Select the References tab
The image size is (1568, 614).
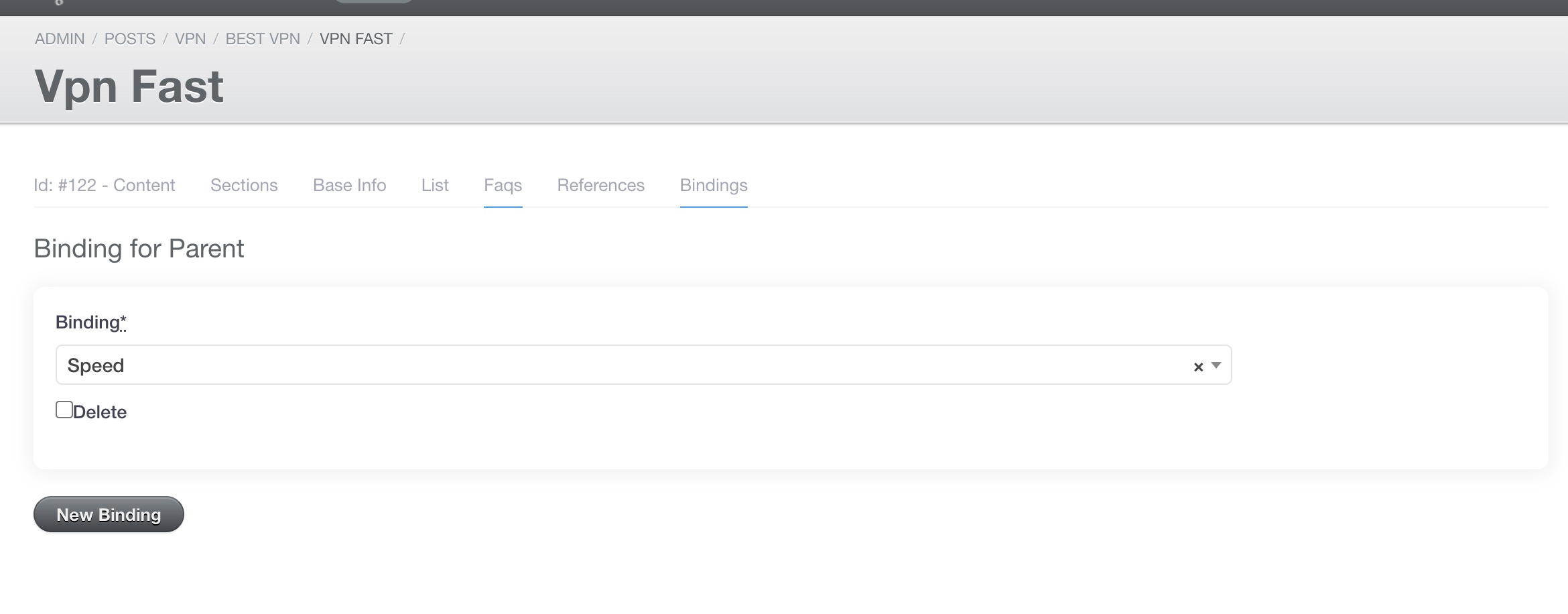click(x=600, y=185)
